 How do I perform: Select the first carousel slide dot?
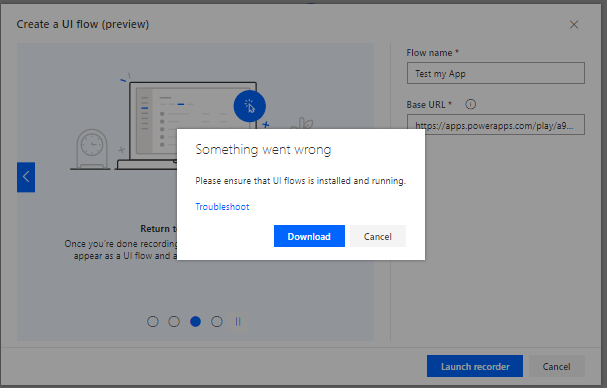(x=153, y=321)
